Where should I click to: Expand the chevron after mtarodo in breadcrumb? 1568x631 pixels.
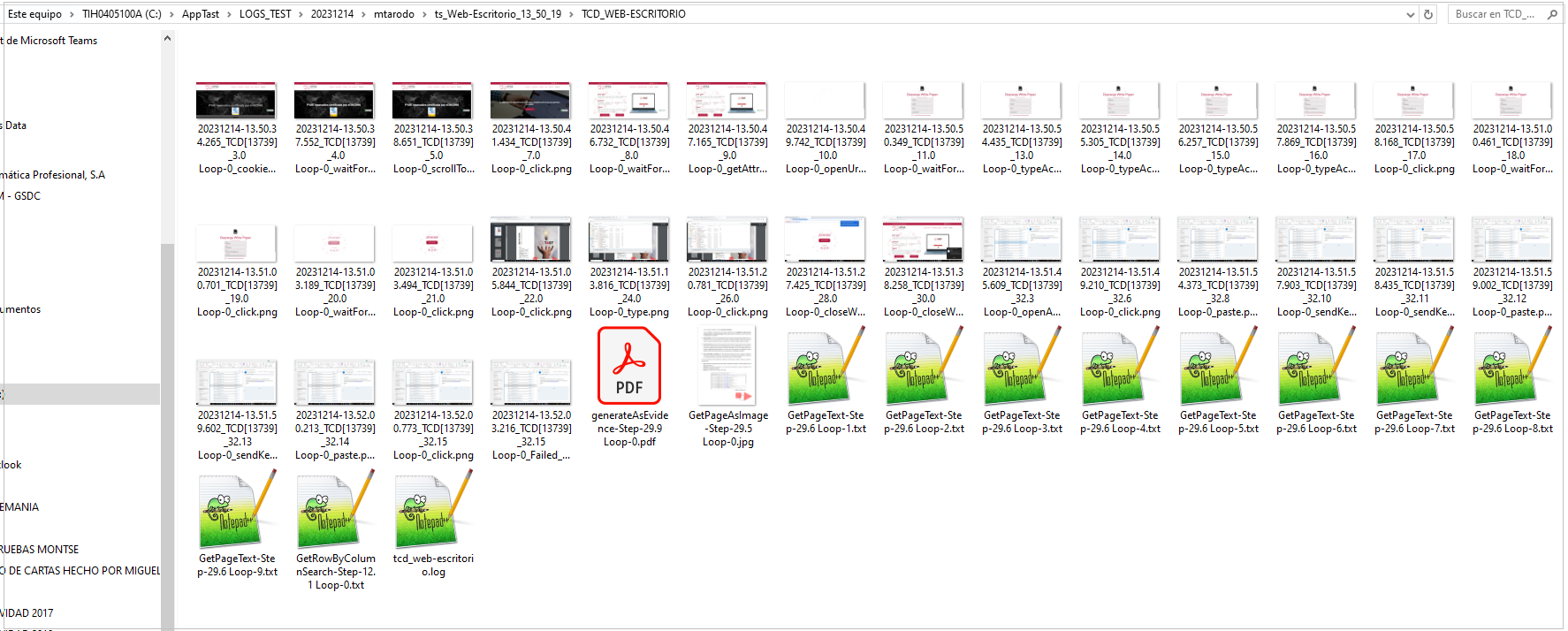tap(424, 14)
